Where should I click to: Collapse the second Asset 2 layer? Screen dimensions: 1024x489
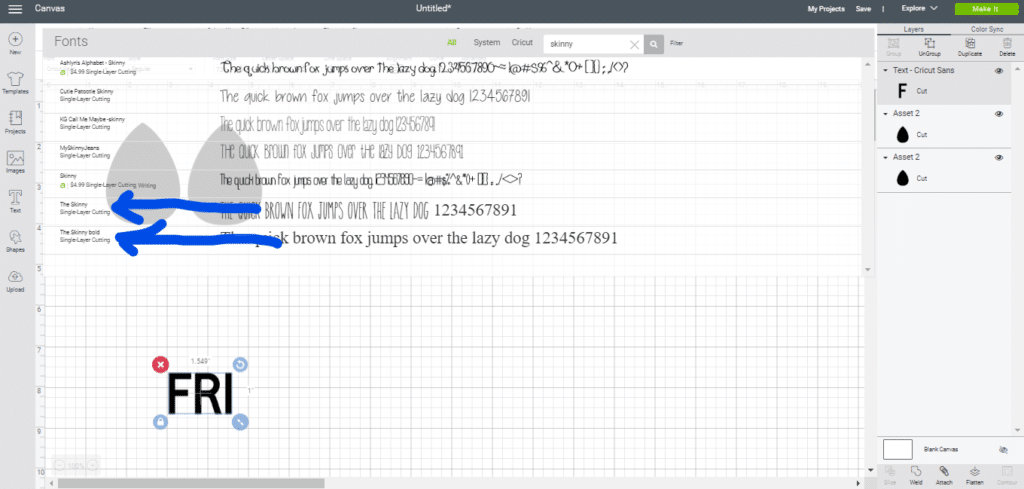click(x=885, y=158)
